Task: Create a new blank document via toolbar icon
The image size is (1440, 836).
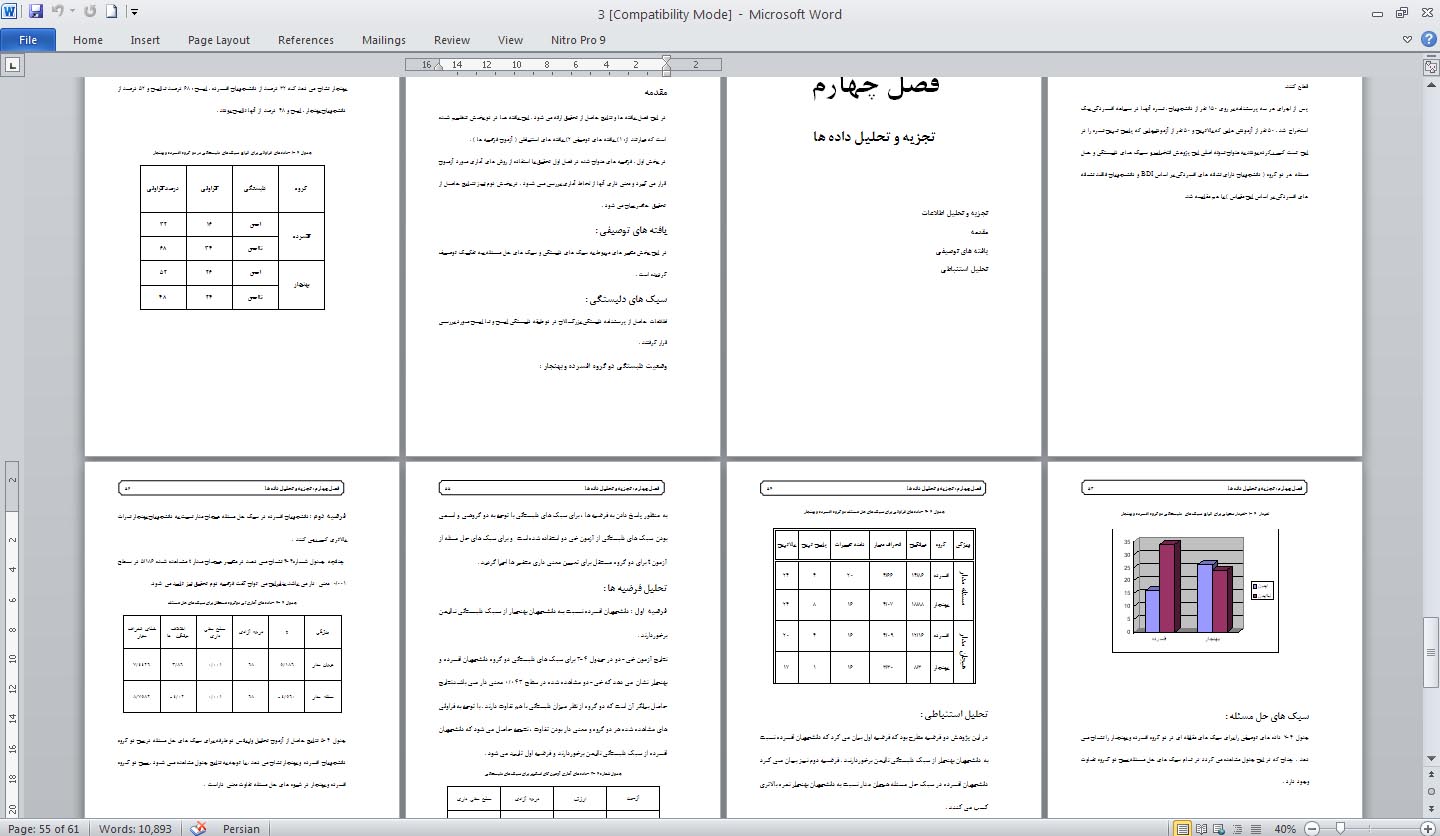Action: (112, 13)
